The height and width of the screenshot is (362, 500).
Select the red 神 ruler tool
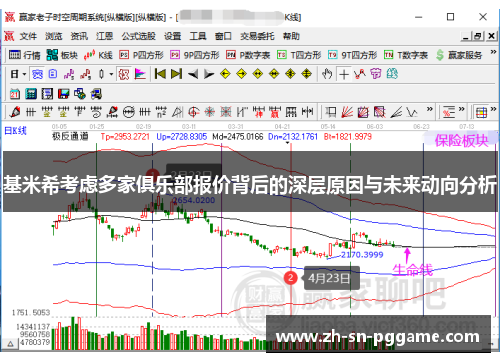pos(258,112)
